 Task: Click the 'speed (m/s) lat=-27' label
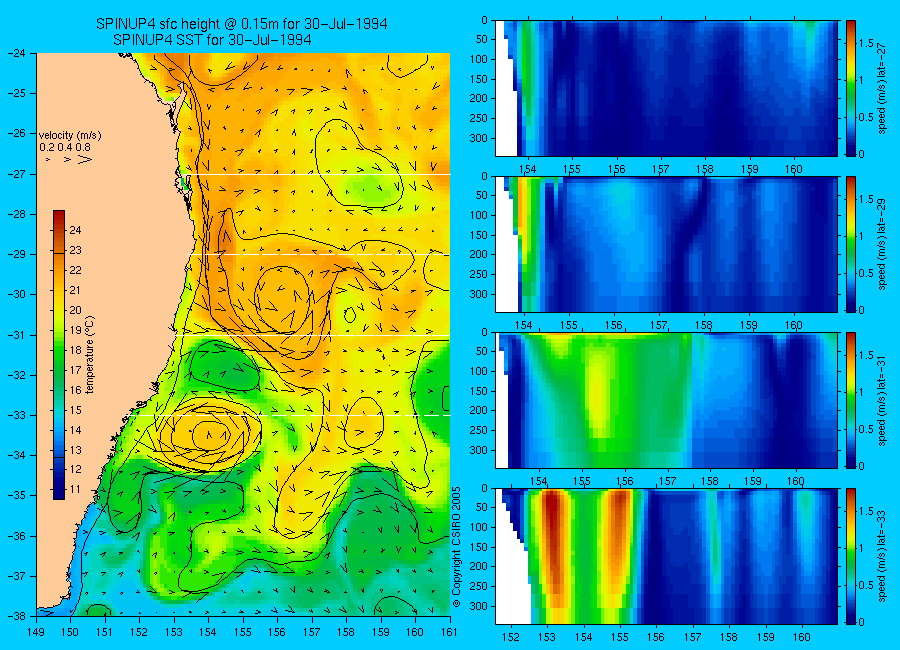coord(882,90)
